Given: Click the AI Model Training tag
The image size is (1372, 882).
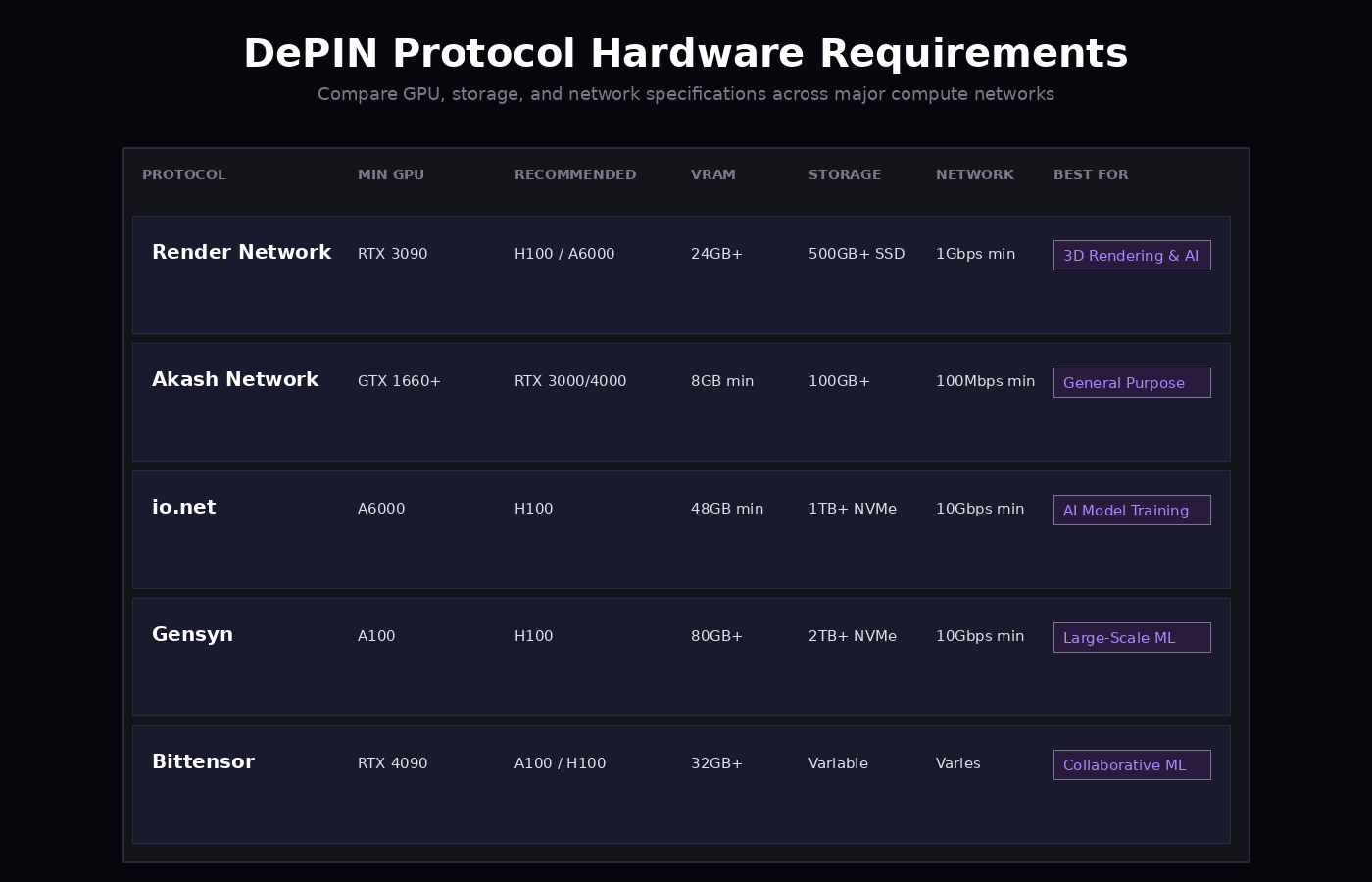Looking at the screenshot, I should [1131, 511].
